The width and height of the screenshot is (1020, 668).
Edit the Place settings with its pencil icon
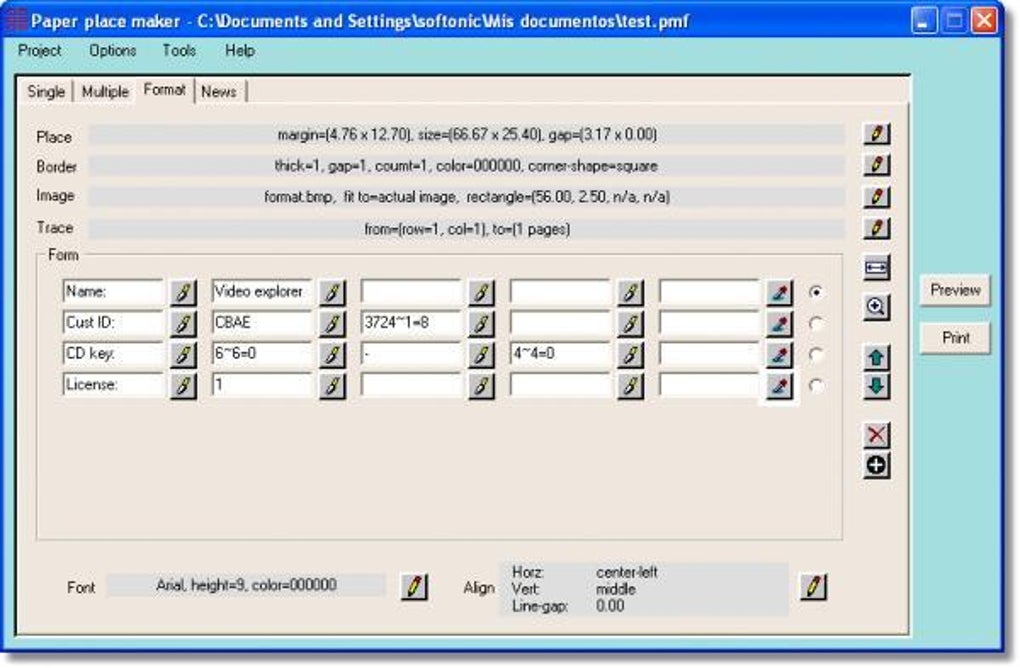tap(876, 133)
